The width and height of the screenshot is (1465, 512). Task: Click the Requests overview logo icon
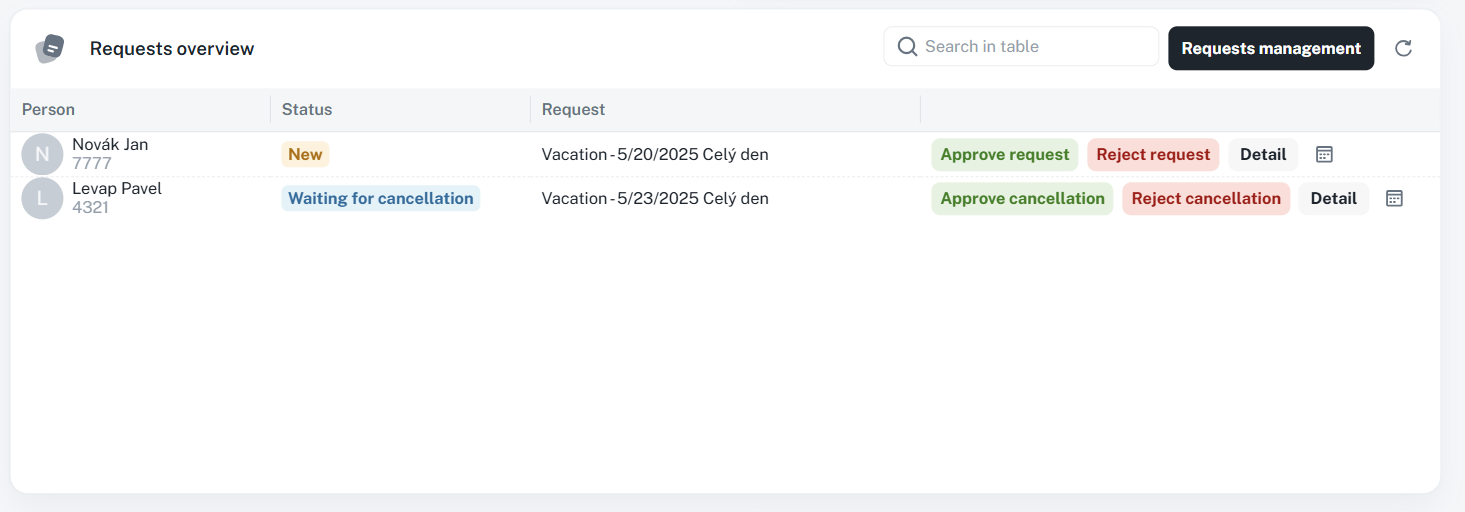(50, 48)
